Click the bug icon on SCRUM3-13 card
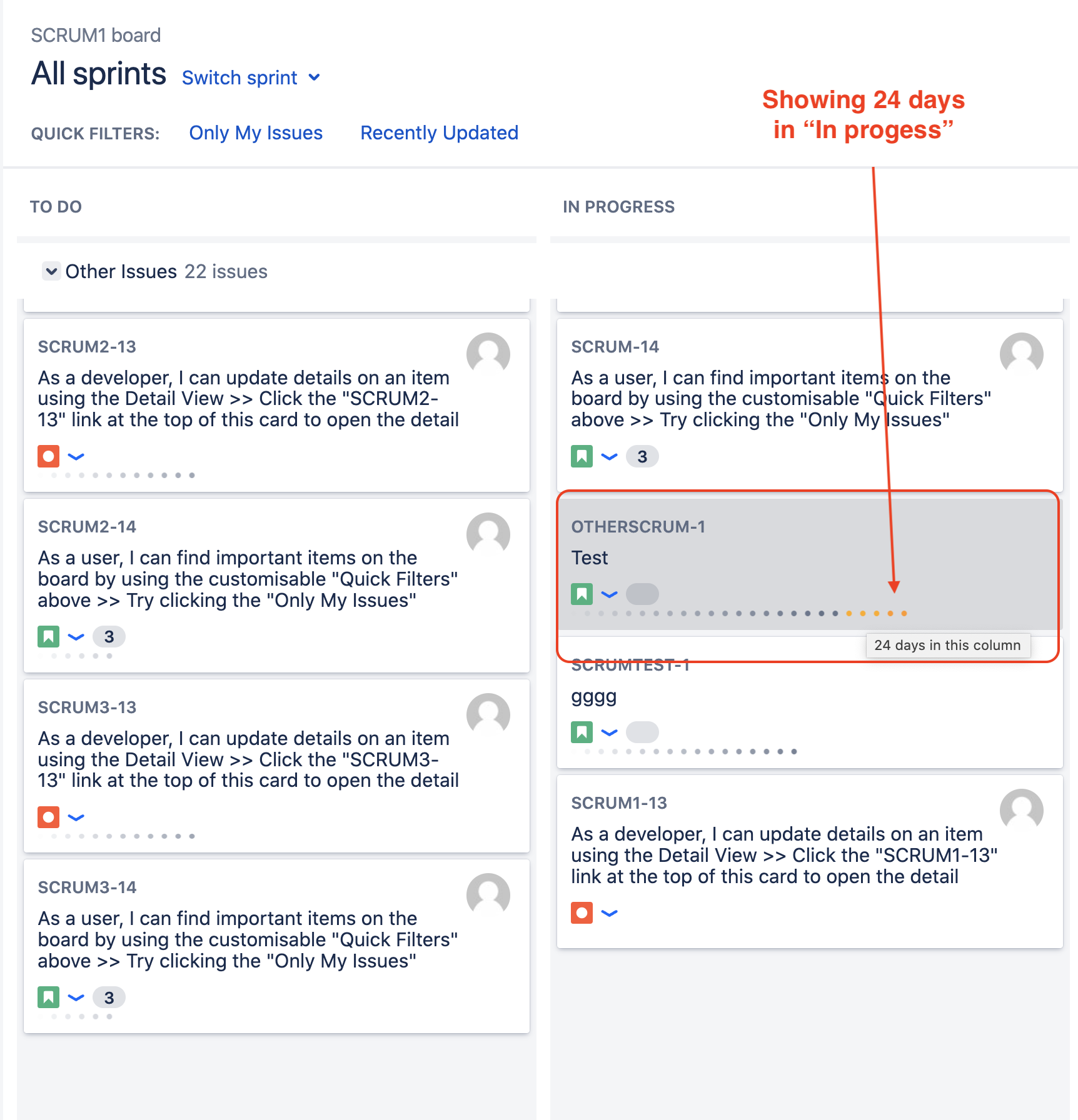Image resolution: width=1078 pixels, height=1120 pixels. [49, 817]
